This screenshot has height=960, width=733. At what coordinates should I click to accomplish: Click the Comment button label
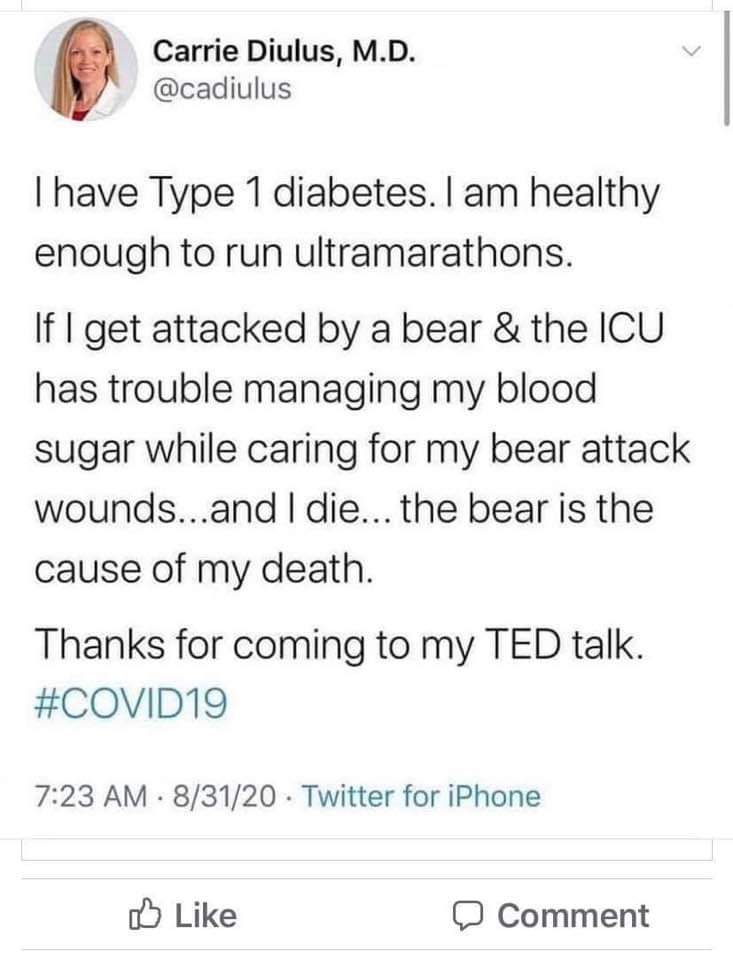tap(573, 916)
